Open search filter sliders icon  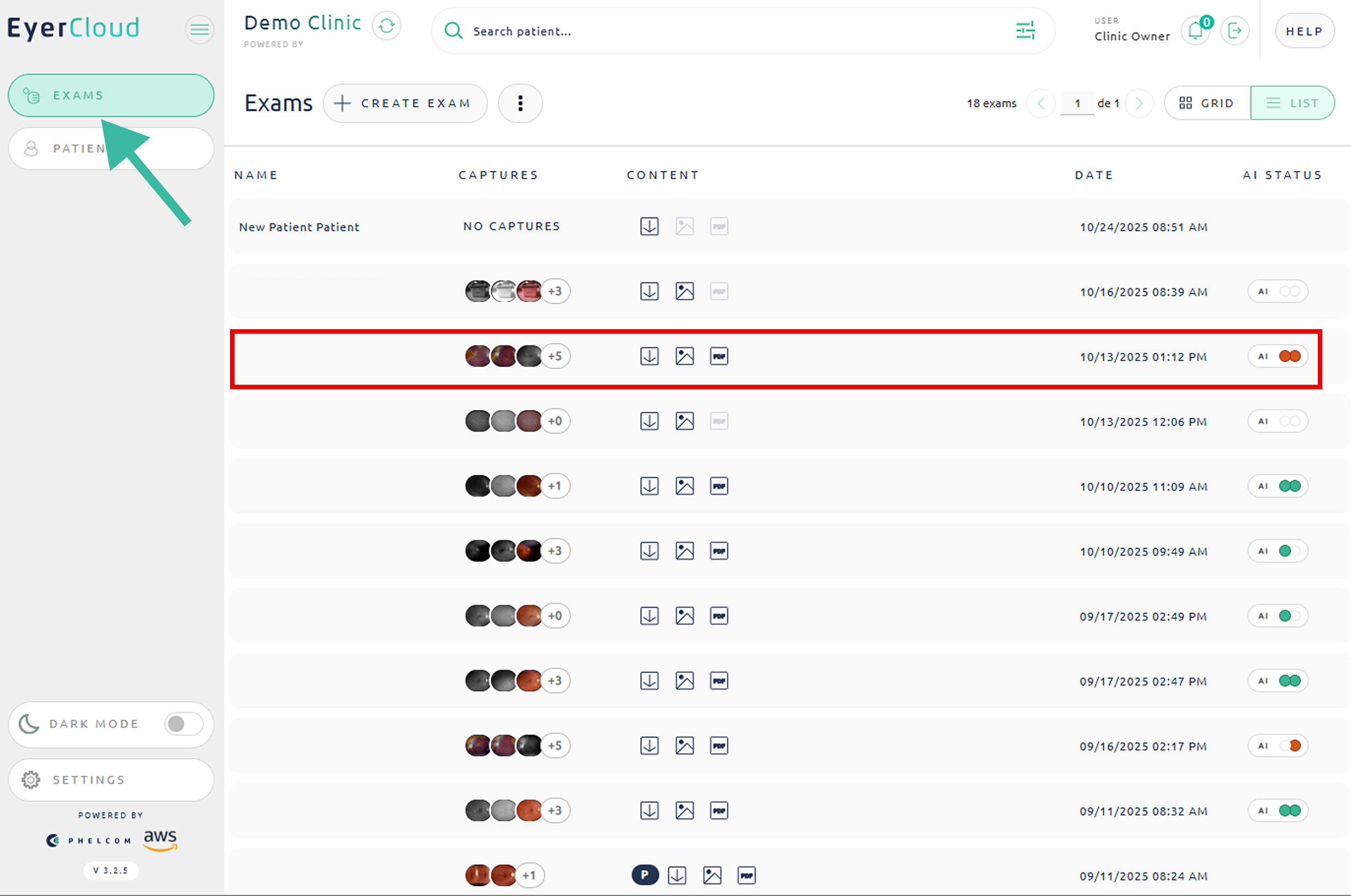[1025, 31]
